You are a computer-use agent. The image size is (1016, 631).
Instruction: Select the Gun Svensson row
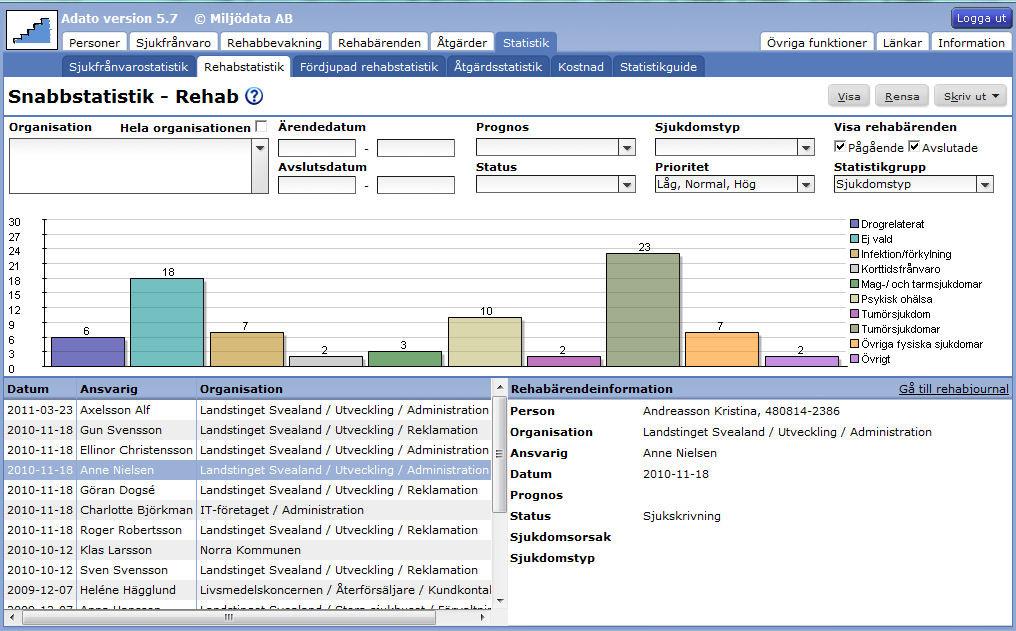[x=248, y=430]
